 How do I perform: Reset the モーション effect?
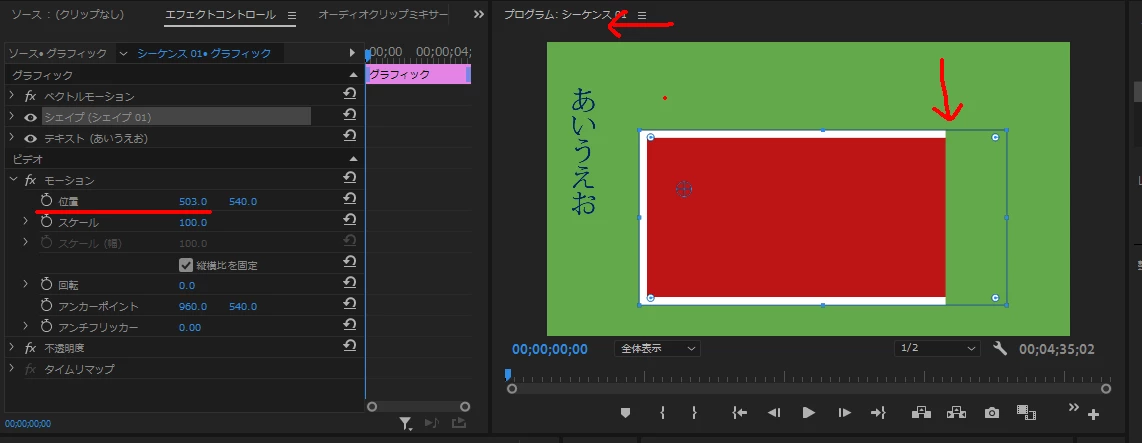[x=350, y=178]
